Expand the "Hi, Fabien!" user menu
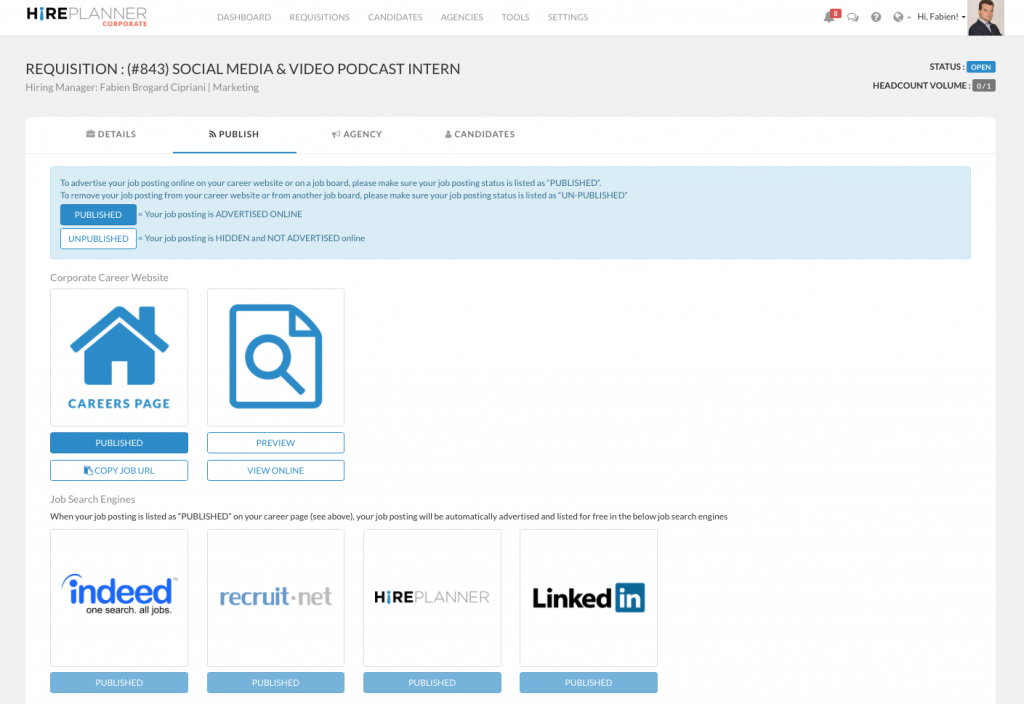 coord(941,17)
